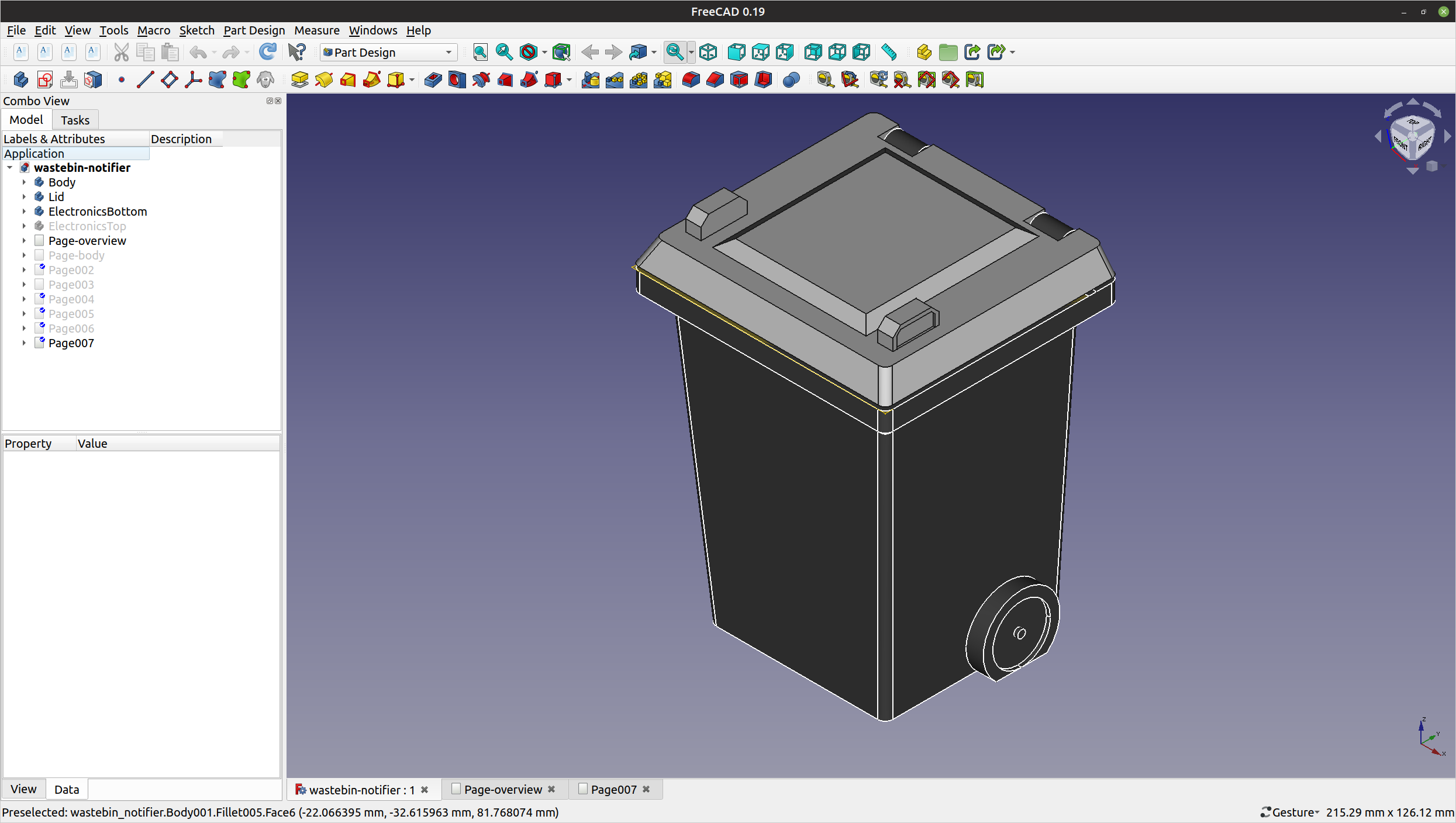Viewport: 1456px width, 823px height.
Task: Click the Clone (sheep) icon
Action: coord(265,79)
